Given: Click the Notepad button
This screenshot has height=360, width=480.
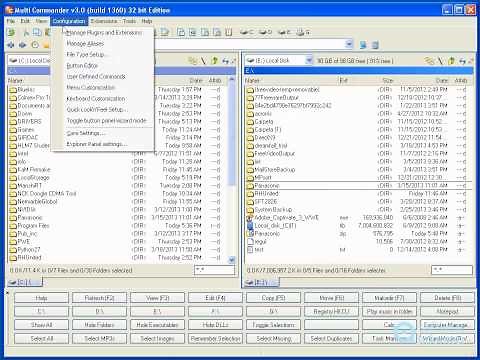Looking at the screenshot, I should 447,312.
